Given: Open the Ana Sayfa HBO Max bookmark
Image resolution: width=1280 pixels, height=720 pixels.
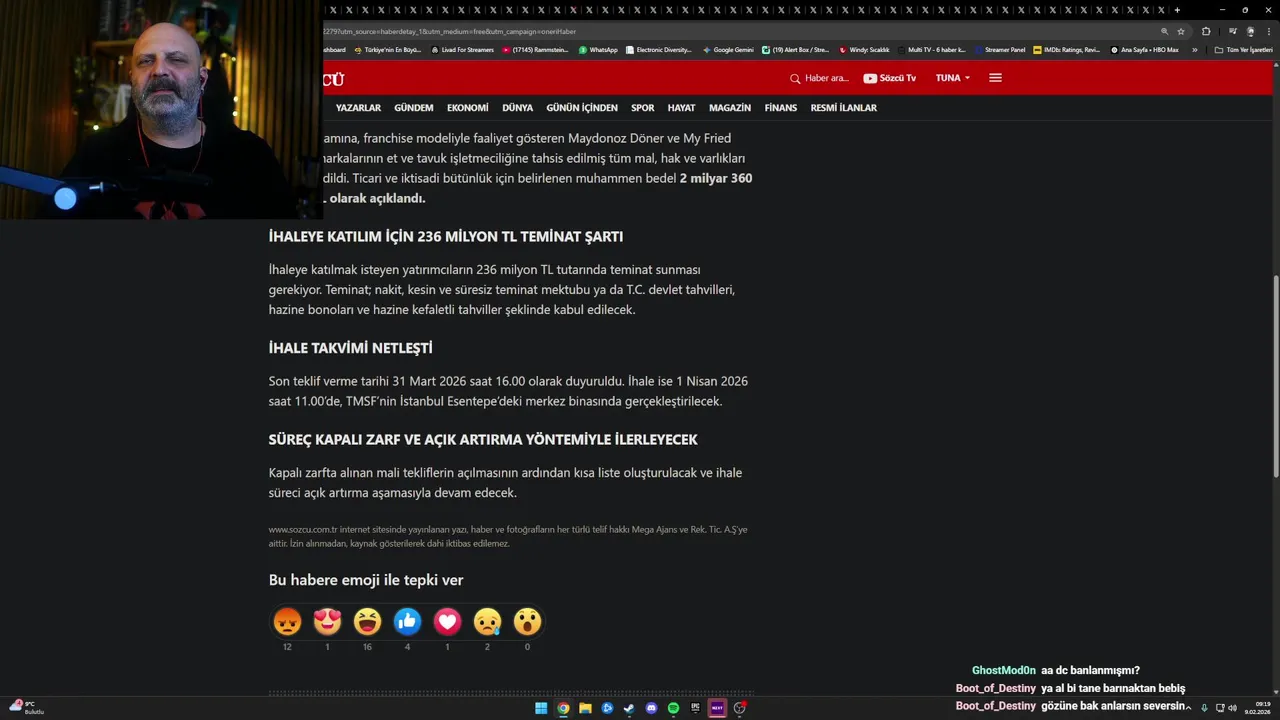Looking at the screenshot, I should [1144, 49].
